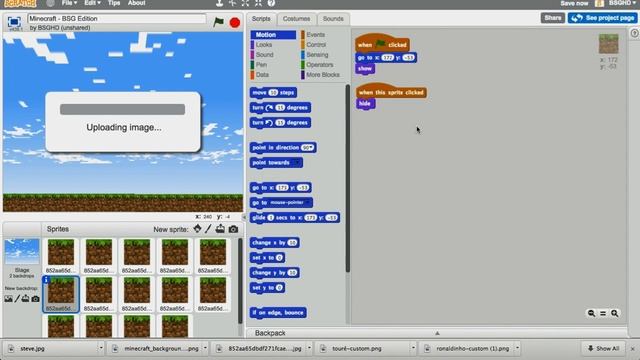Select the More Blocks category

[322, 75]
